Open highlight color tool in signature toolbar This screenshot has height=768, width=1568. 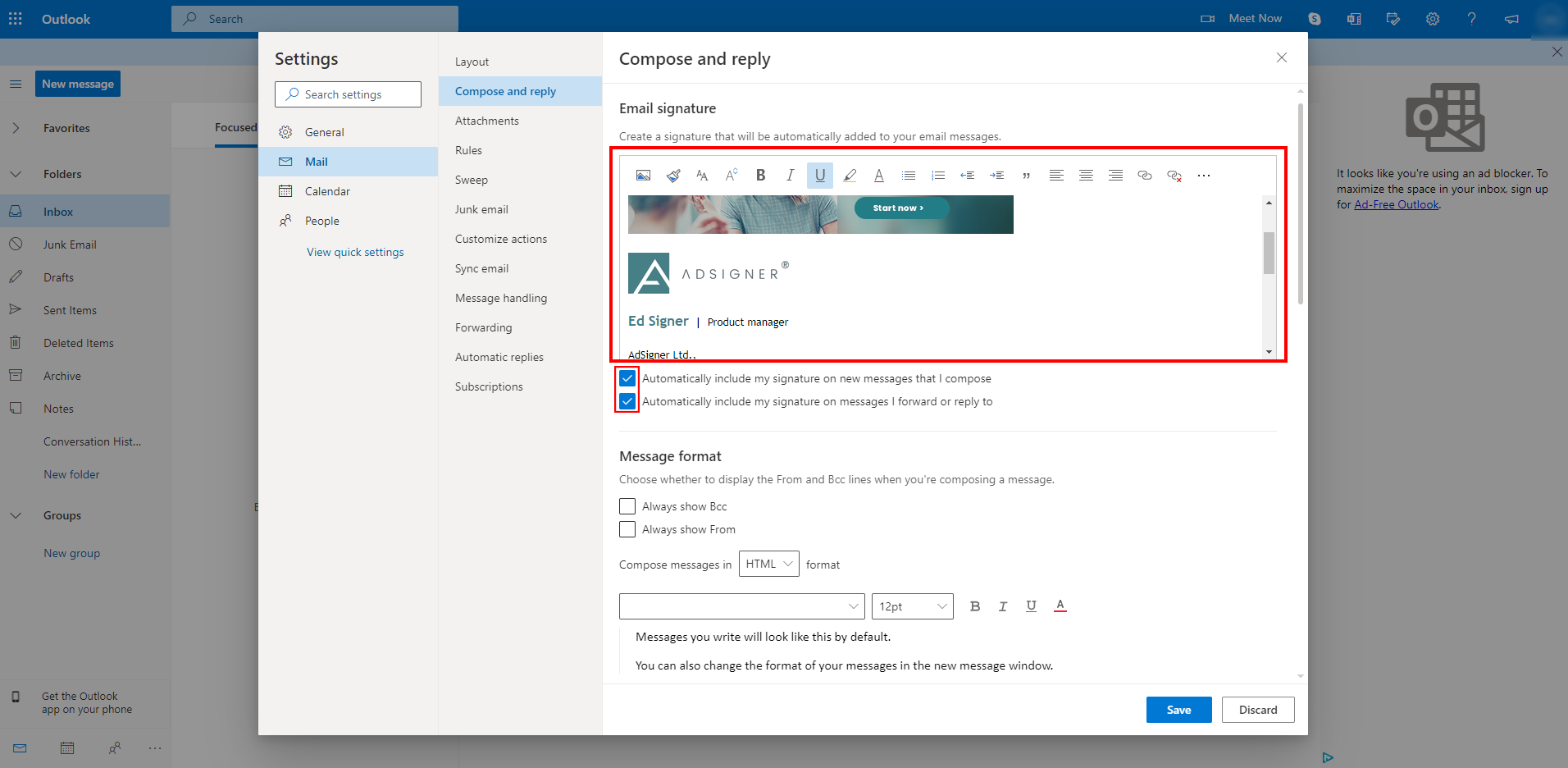click(850, 176)
